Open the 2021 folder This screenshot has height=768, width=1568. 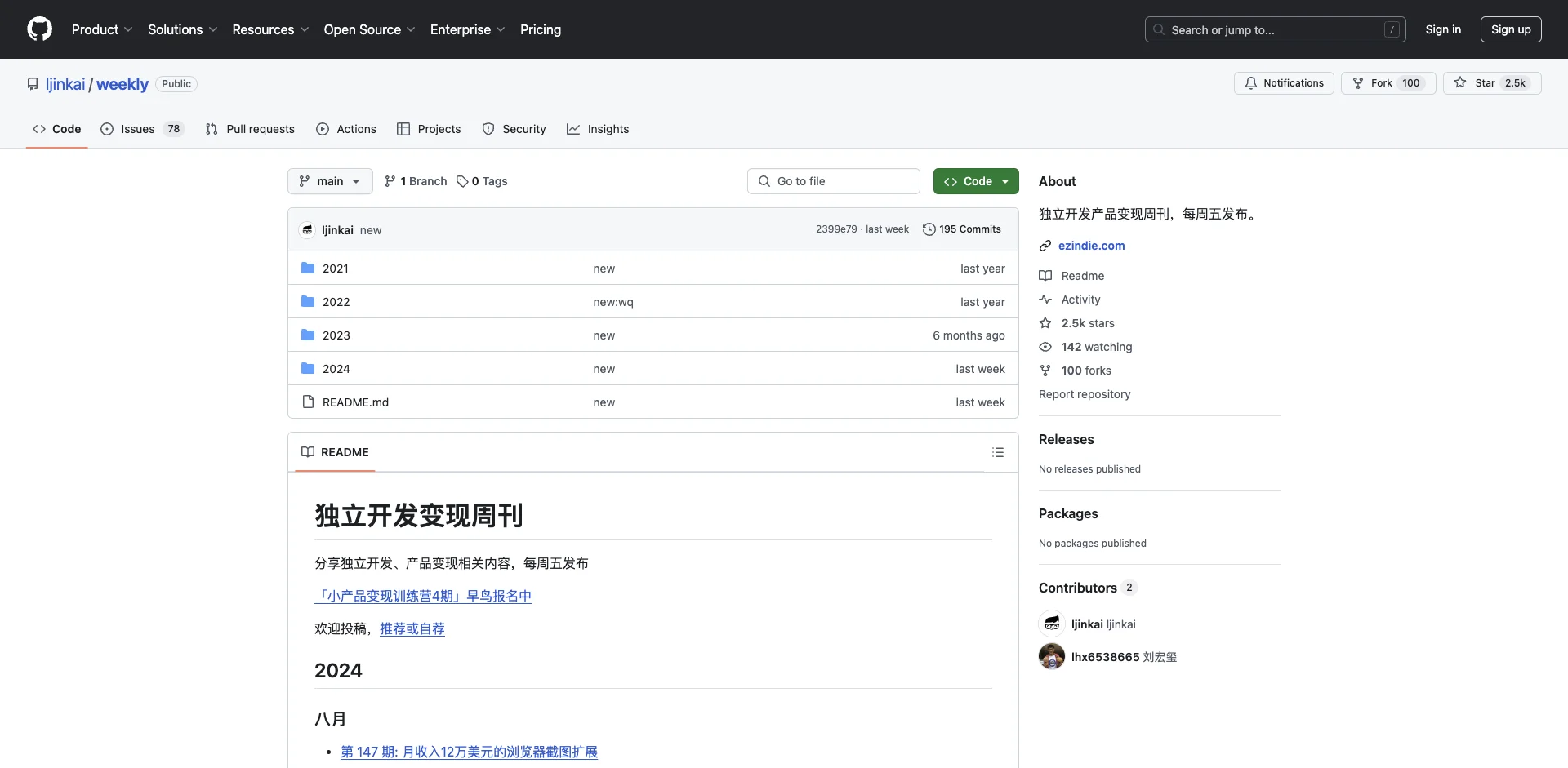(x=336, y=269)
